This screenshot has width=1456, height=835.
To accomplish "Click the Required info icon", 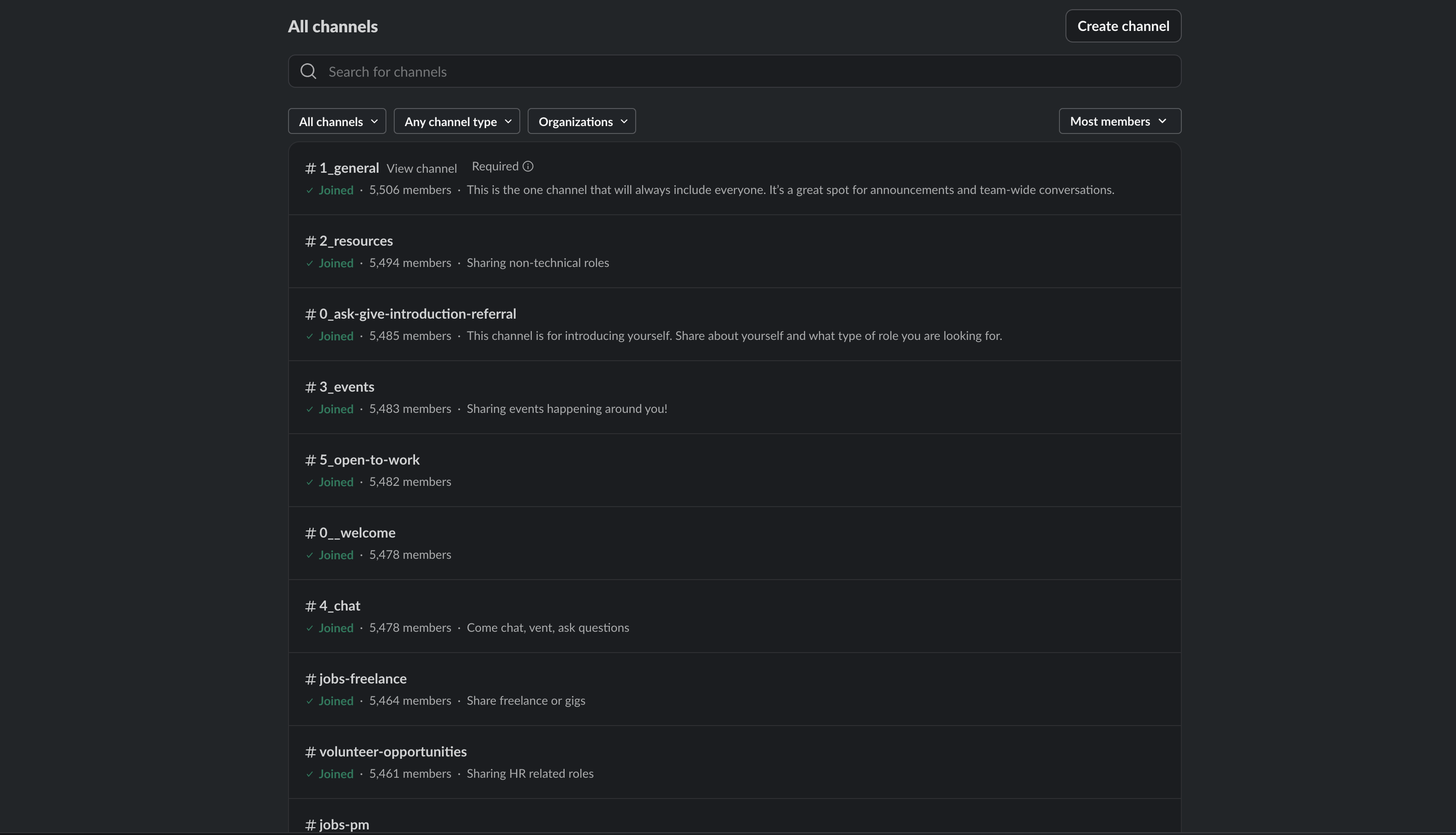I will 528,166.
